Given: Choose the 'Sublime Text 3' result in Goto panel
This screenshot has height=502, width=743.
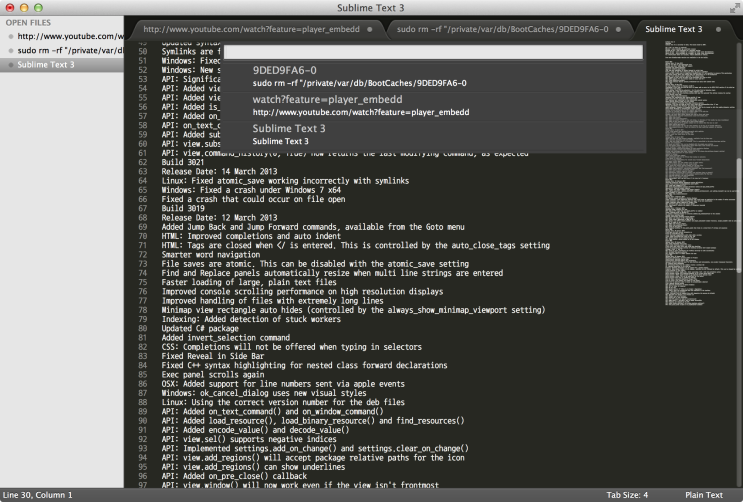Looking at the screenshot, I should pyautogui.click(x=433, y=135).
